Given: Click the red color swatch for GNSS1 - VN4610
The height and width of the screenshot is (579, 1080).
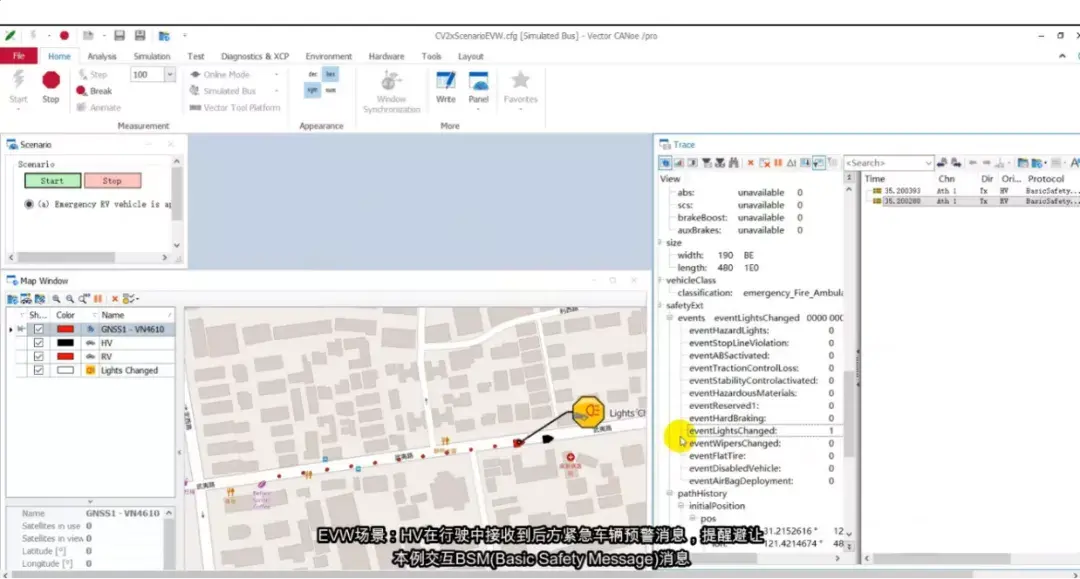Looking at the screenshot, I should 66,329.
